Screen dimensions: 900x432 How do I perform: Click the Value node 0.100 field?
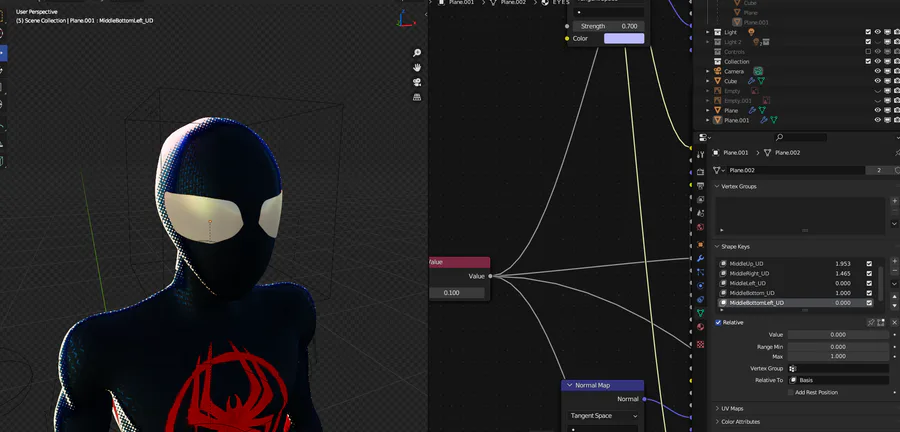(457, 293)
